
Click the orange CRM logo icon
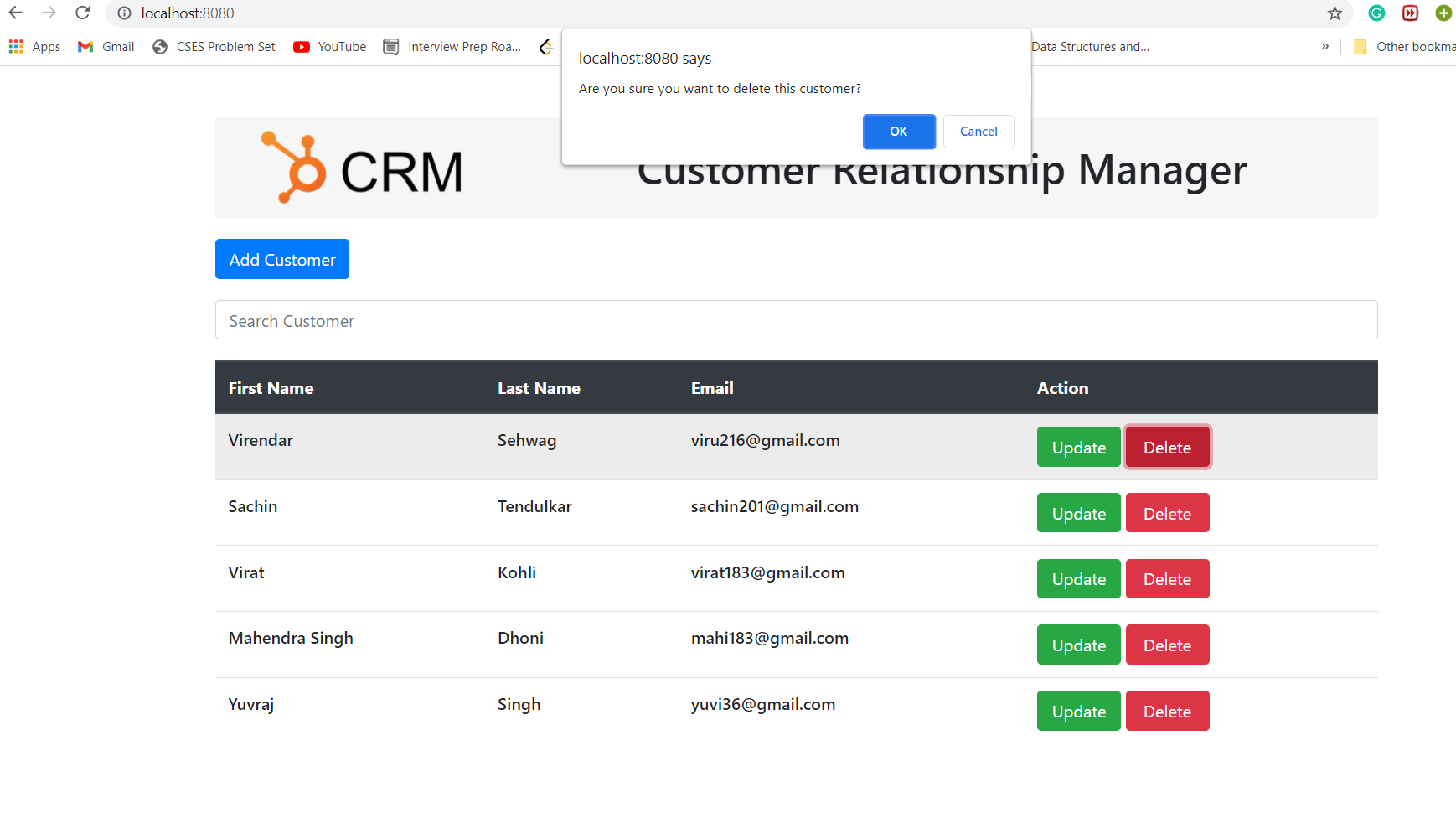point(293,167)
